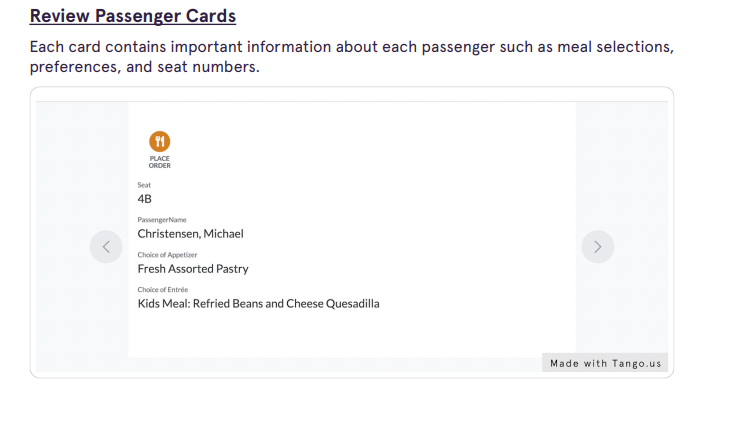Click the orange Place Order fork-and-knife icon
The image size is (730, 439).
tap(160, 141)
